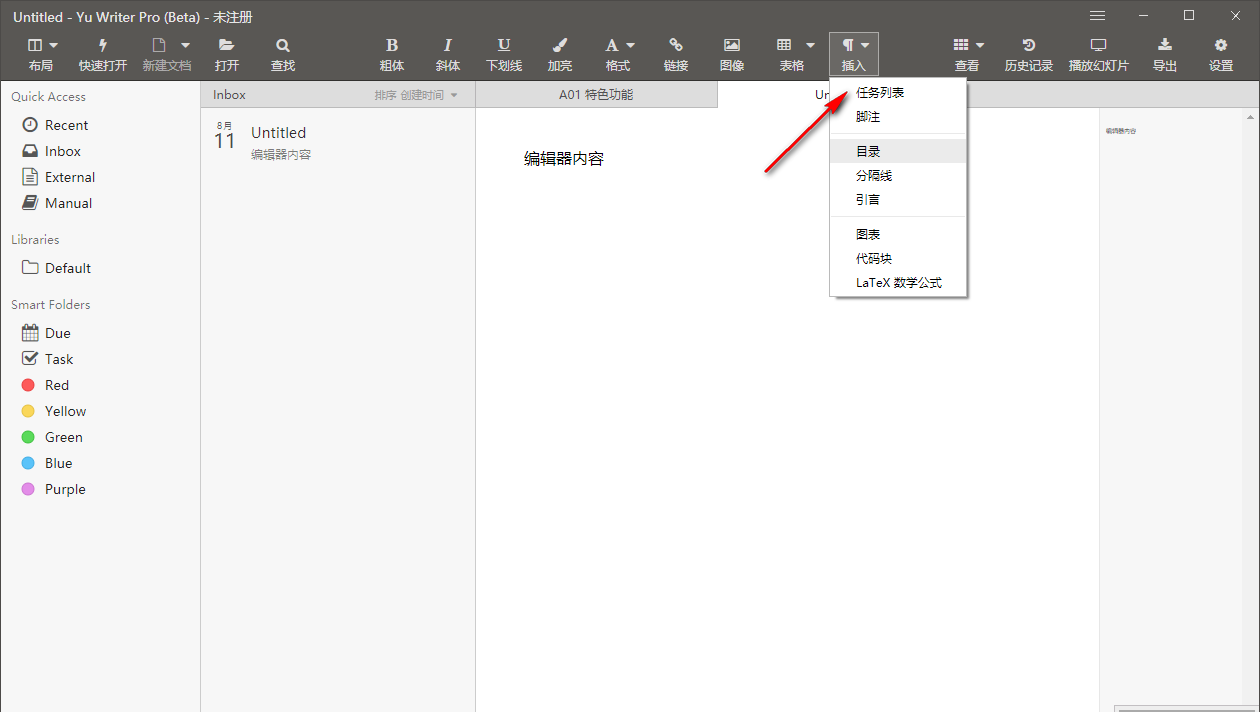Insert LaTeX 数学公式 from menu
The image size is (1260, 712).
pos(898,282)
